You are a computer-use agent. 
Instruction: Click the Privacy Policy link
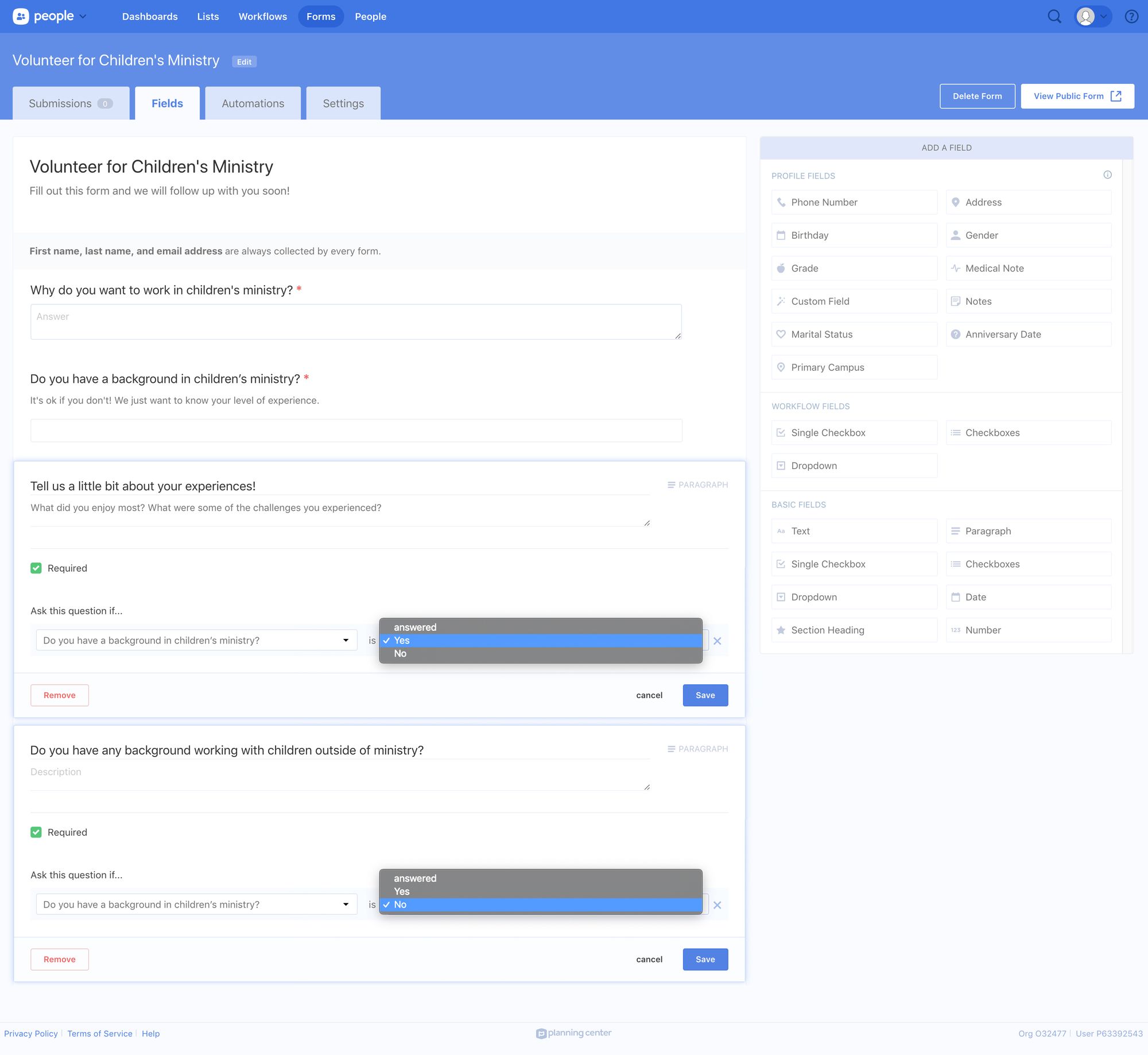coord(31,1033)
